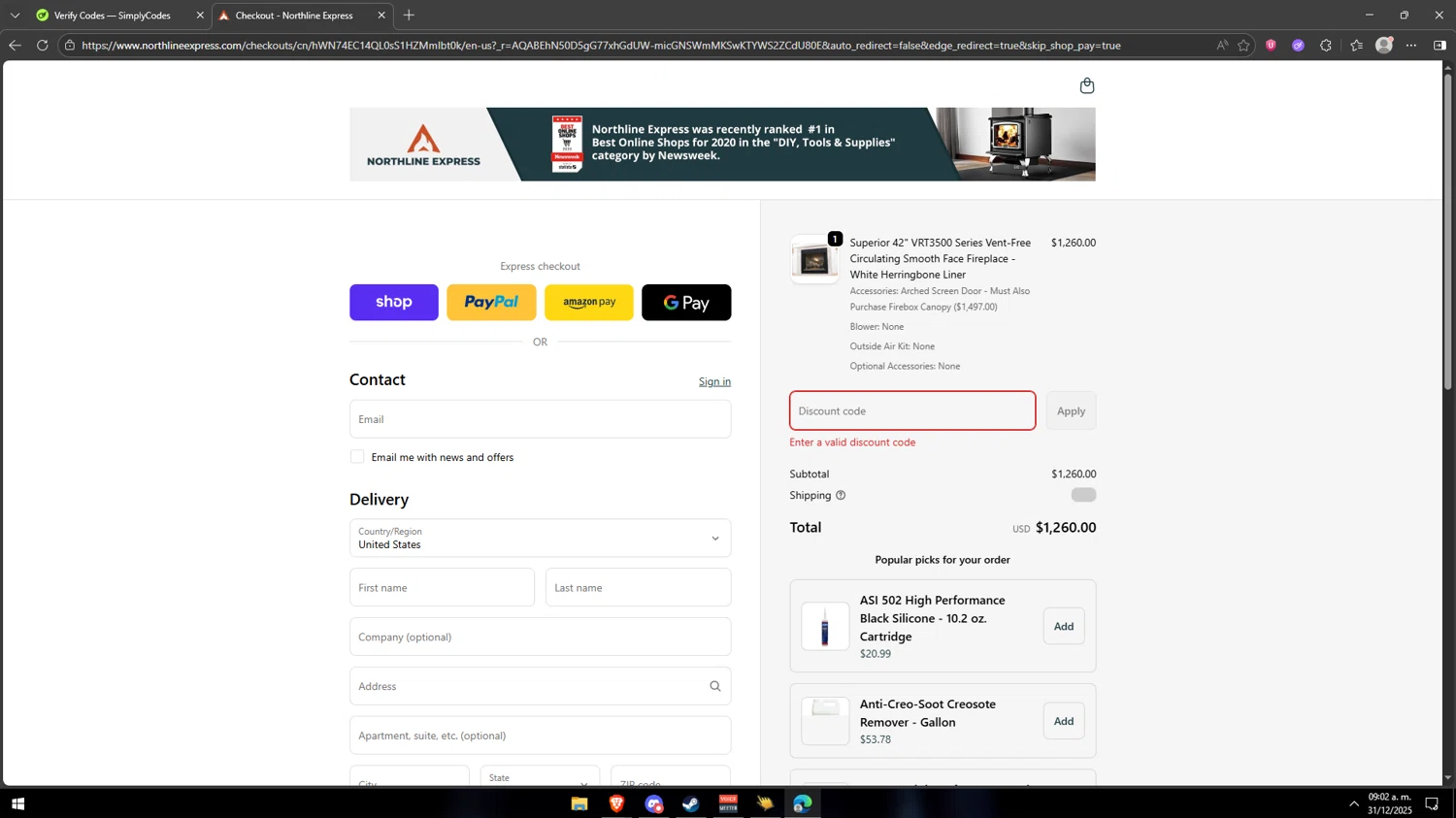Click the address search magnifier icon
The height and width of the screenshot is (818, 1456).
click(x=715, y=686)
